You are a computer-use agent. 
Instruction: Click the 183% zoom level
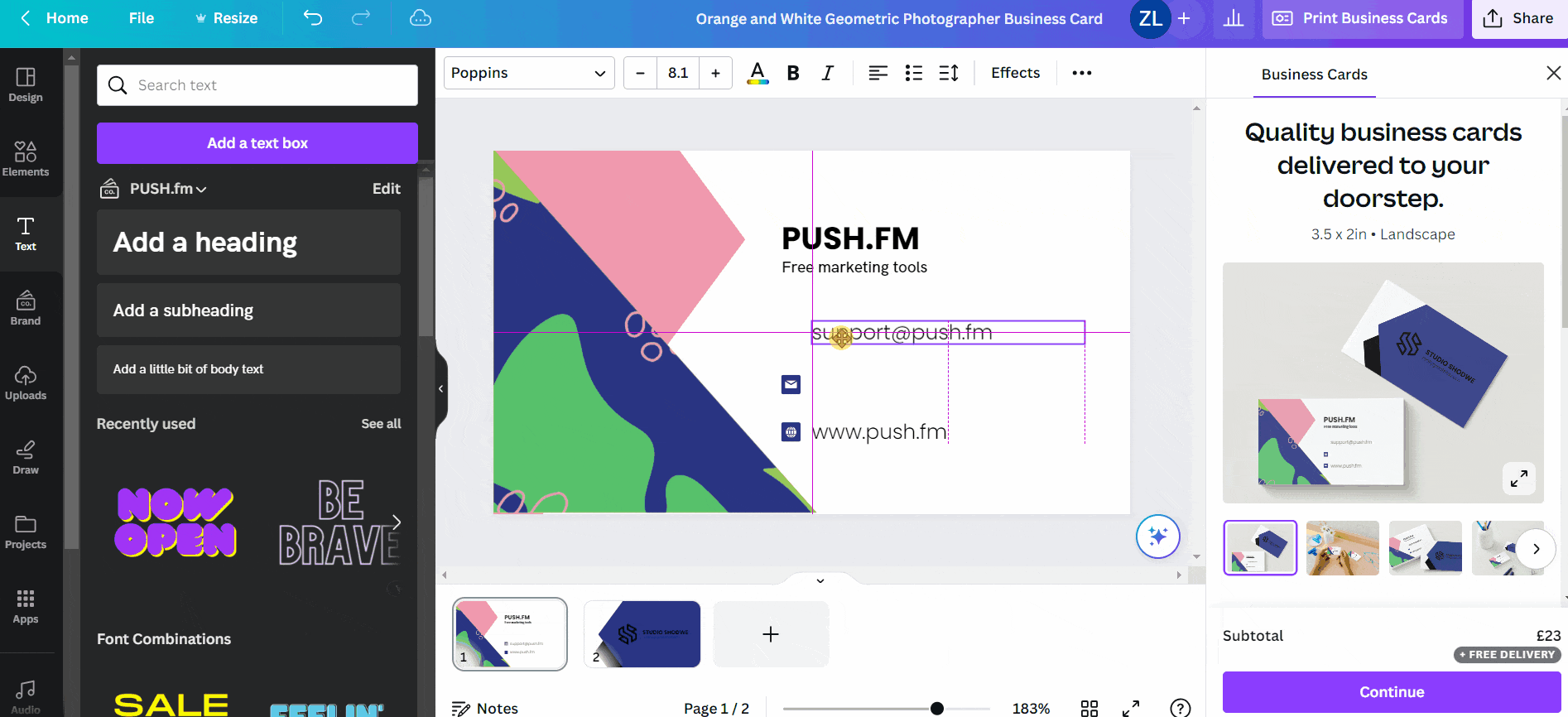pyautogui.click(x=1031, y=708)
